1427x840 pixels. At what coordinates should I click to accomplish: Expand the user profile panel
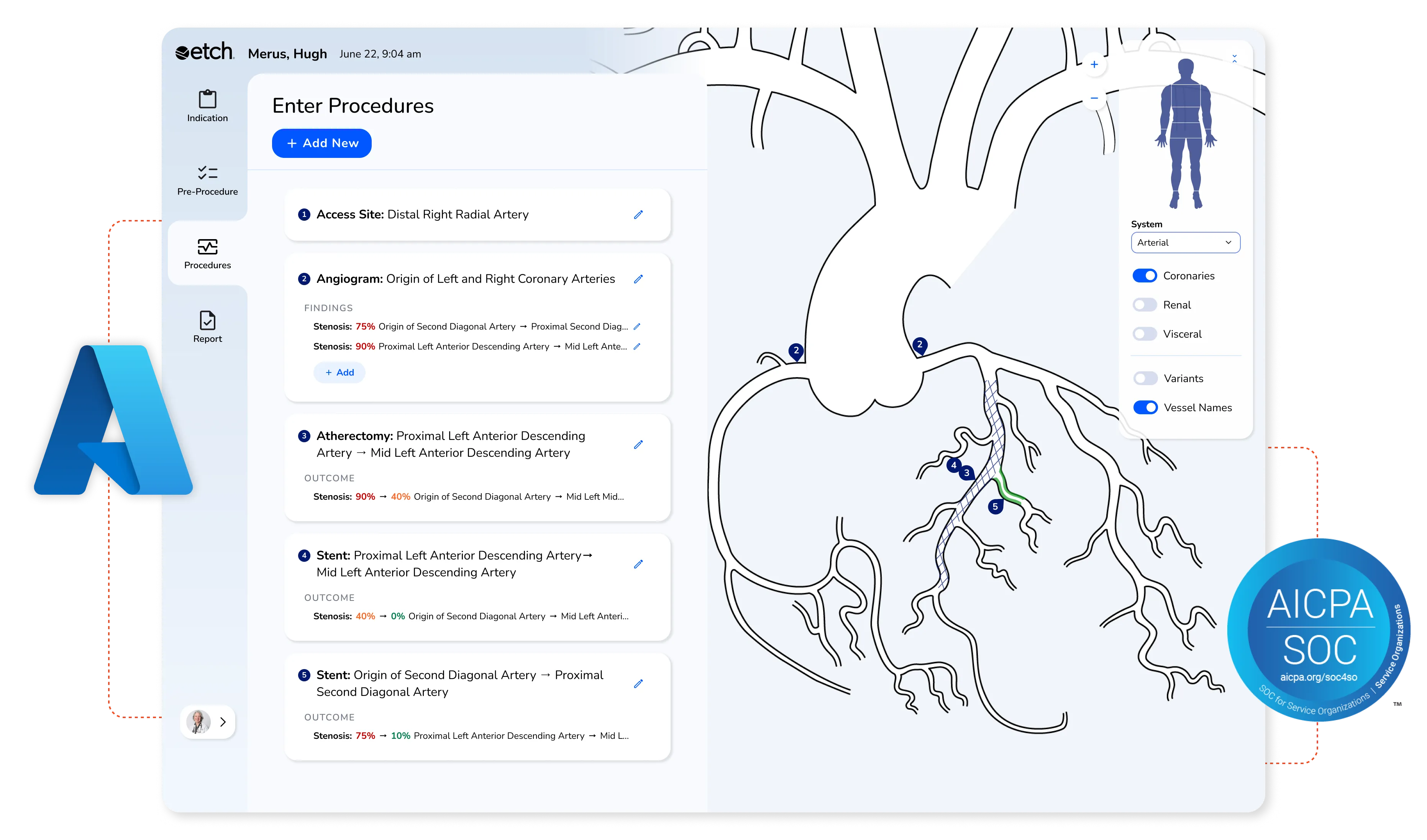[223, 722]
